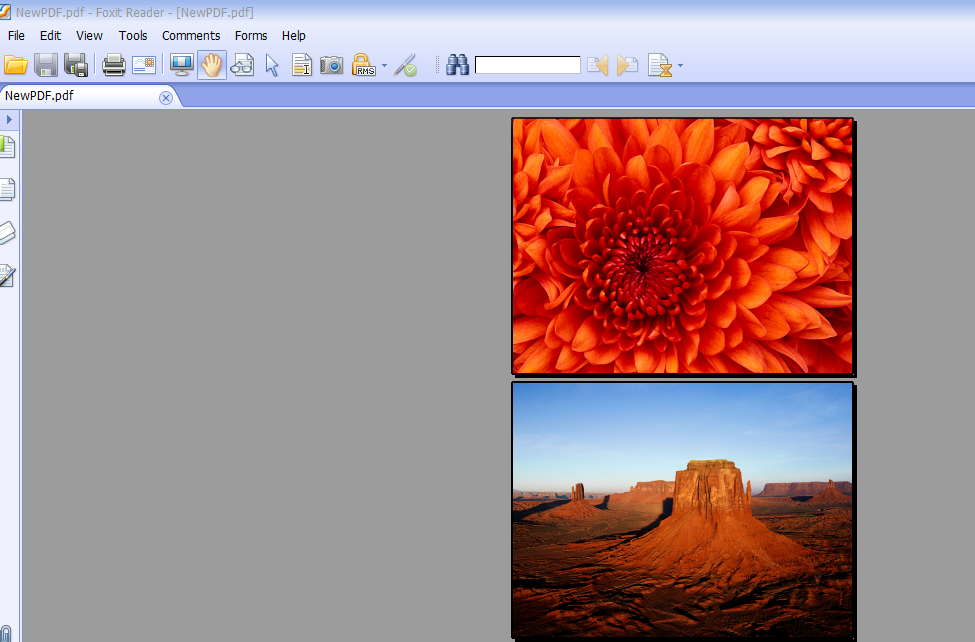The image size is (975, 642).
Task: Click Find Previous arrow button
Action: pyautogui.click(x=598, y=65)
